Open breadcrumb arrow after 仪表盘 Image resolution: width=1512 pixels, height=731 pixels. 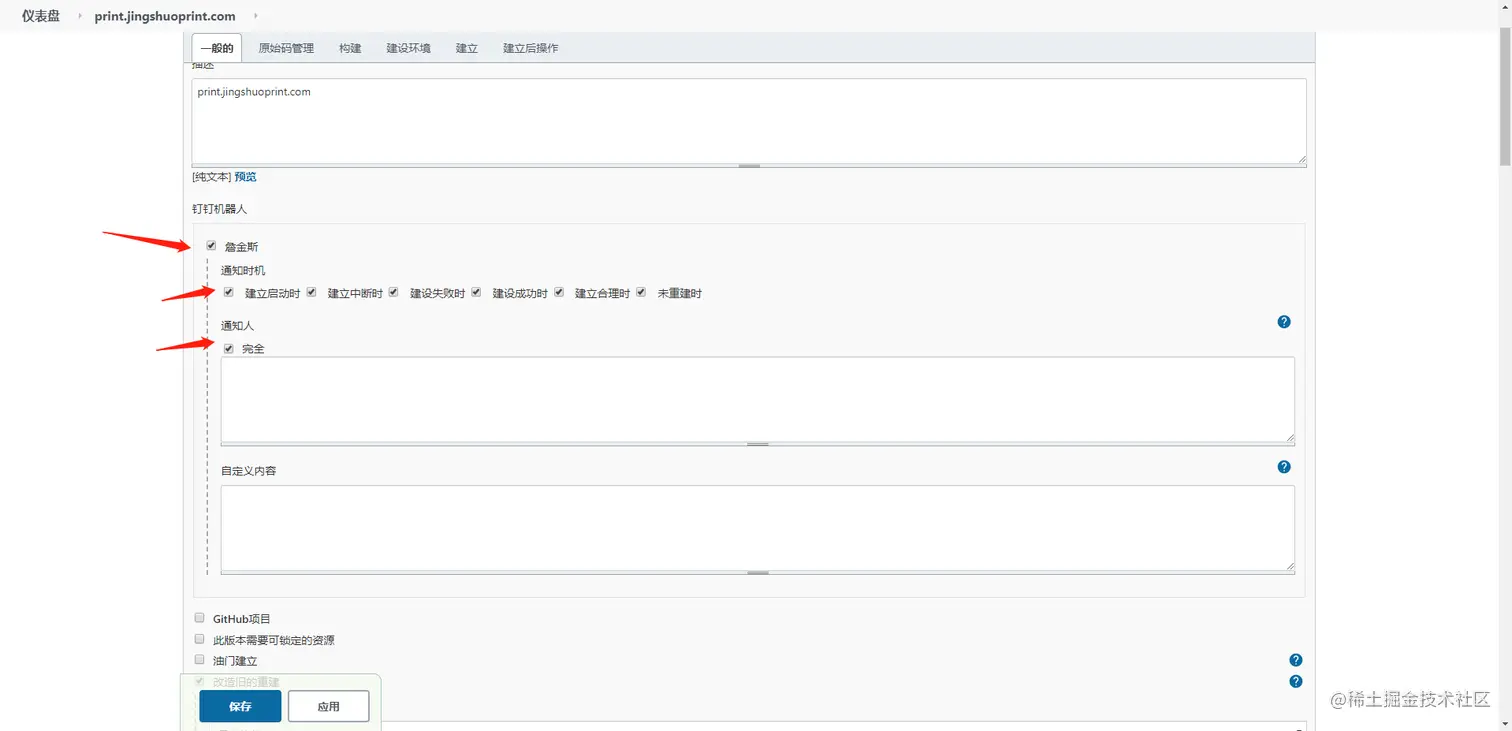tap(79, 16)
